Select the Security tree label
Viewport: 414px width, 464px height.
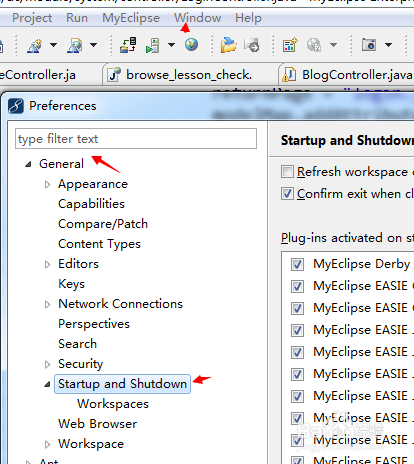pyautogui.click(x=80, y=364)
